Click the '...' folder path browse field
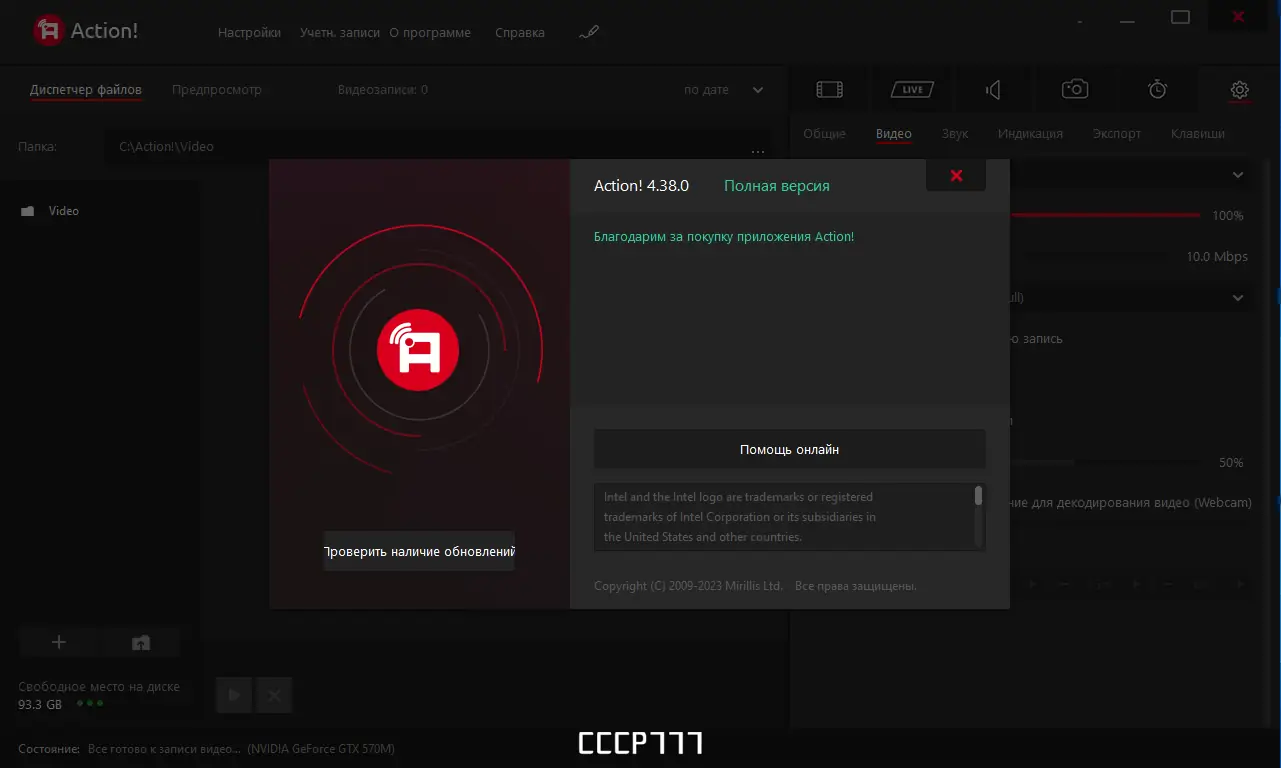 [x=758, y=150]
